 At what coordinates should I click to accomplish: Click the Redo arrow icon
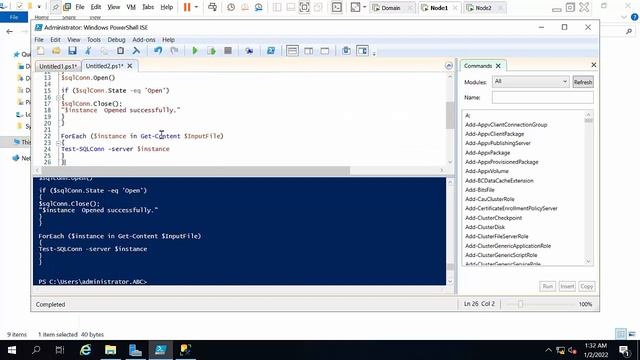point(174,51)
